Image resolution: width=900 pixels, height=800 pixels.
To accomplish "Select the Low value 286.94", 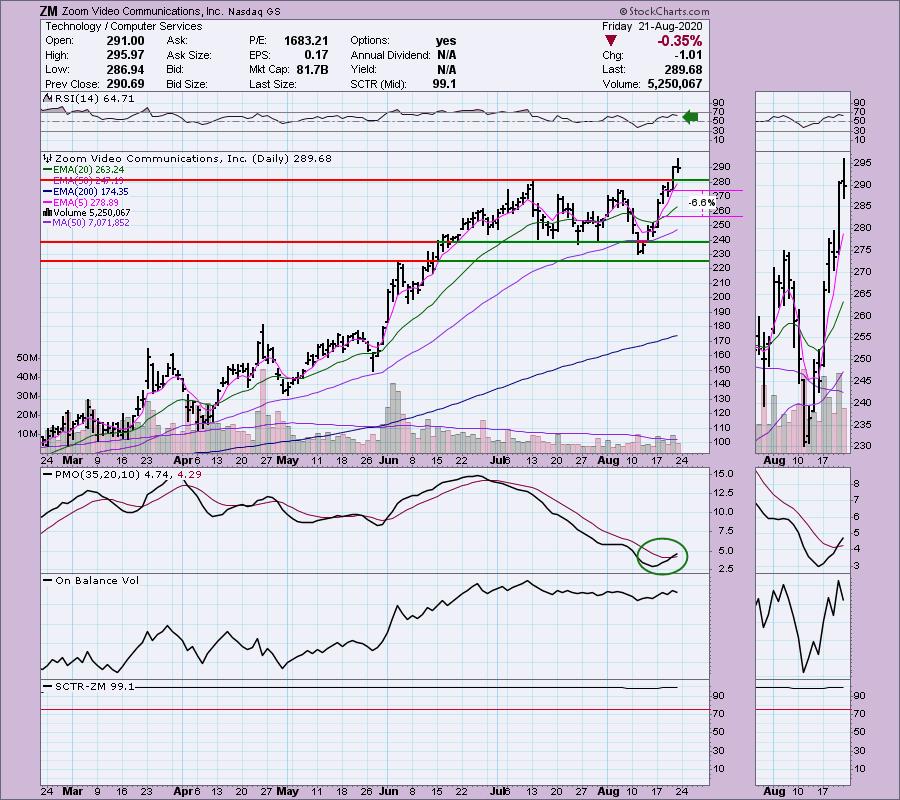I will pyautogui.click(x=125, y=69).
